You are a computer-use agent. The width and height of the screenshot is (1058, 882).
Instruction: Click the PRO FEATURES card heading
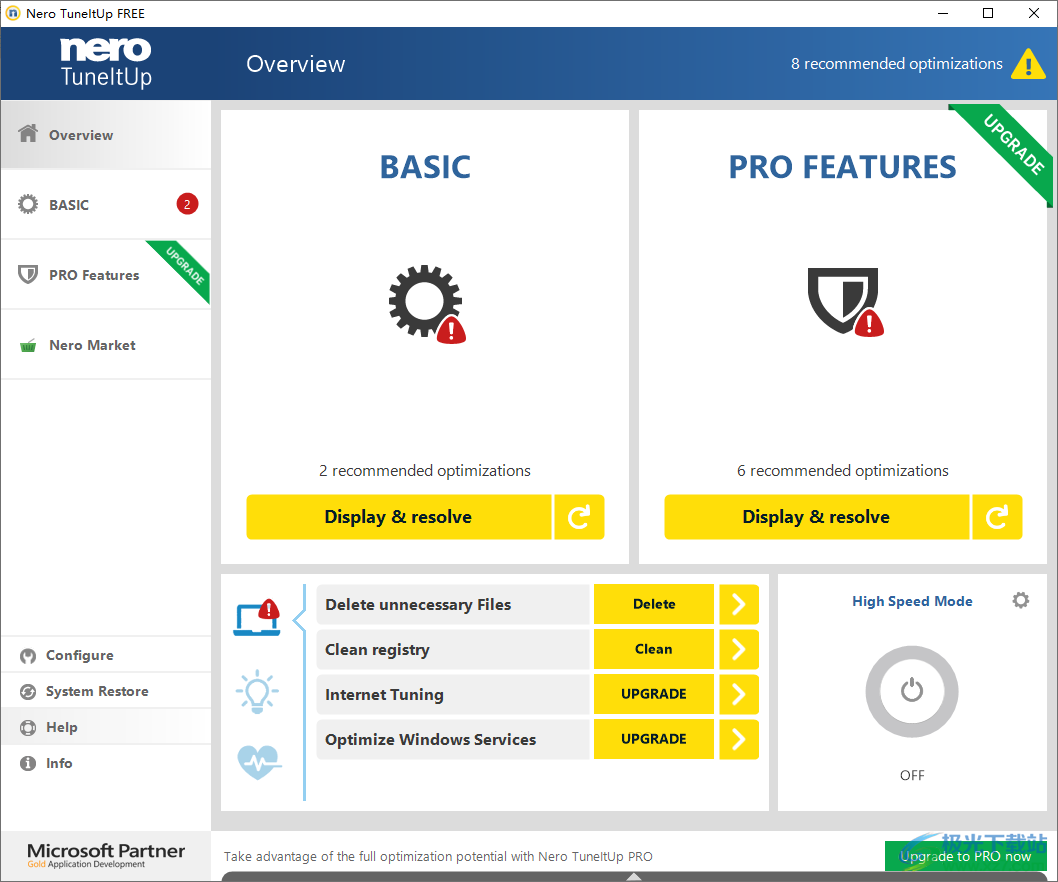[843, 167]
